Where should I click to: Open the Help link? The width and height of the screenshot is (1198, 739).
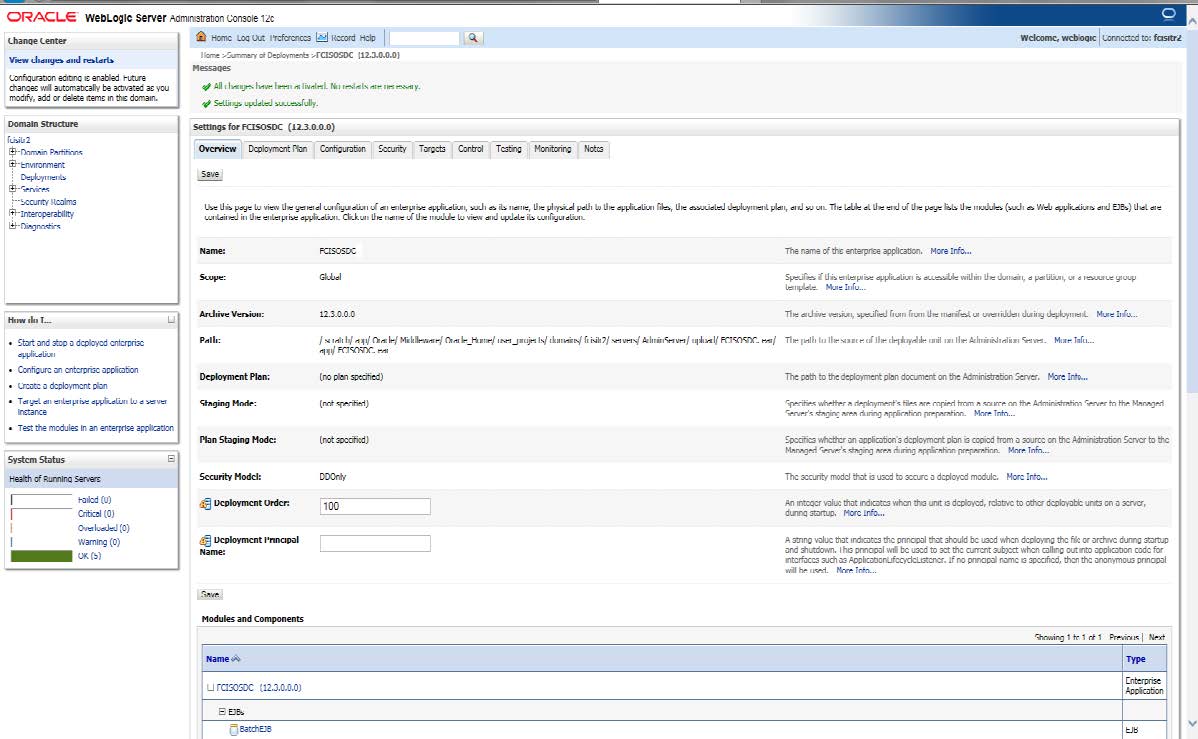coord(367,37)
